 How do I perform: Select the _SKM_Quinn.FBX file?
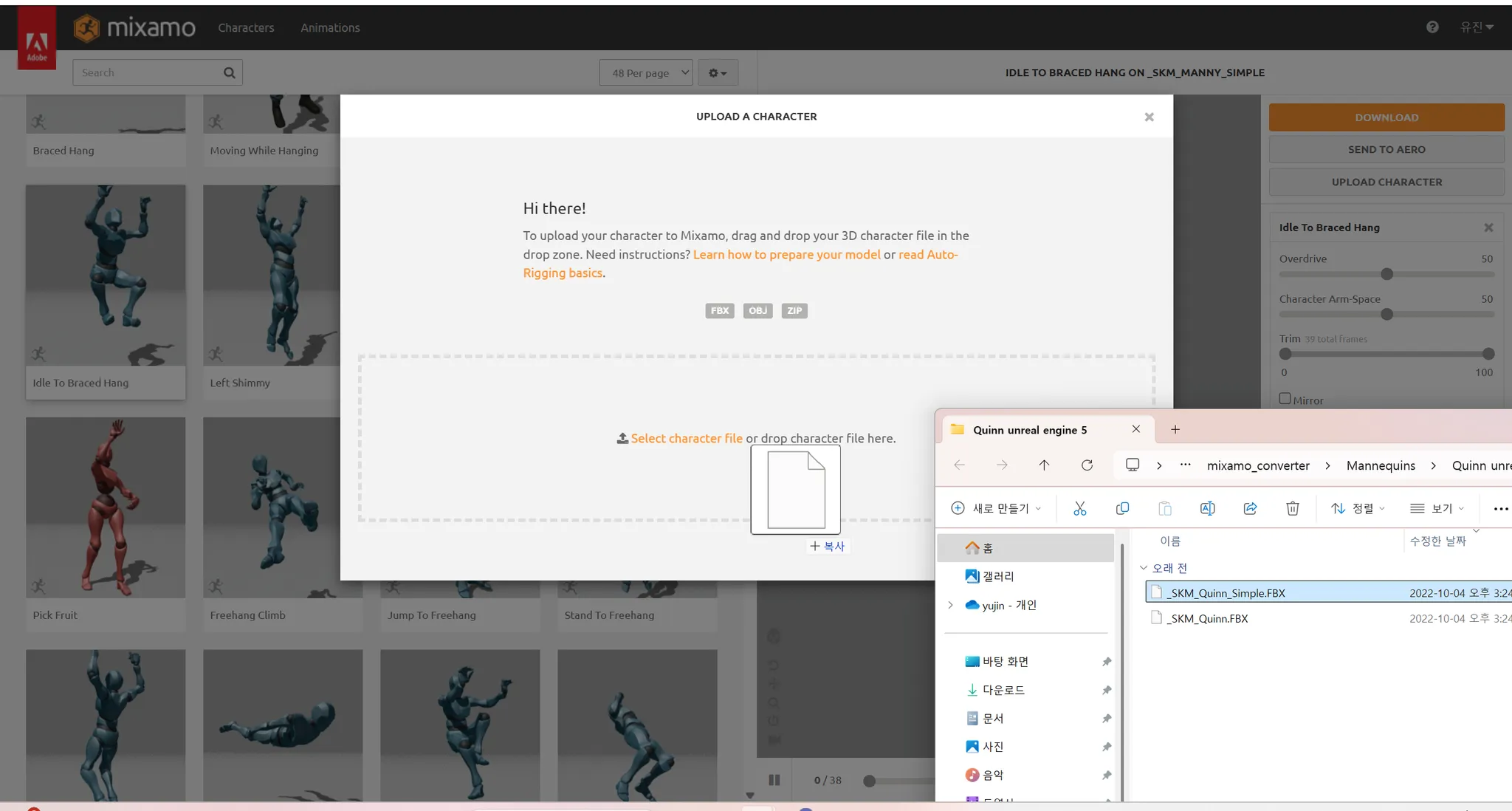tap(1207, 619)
